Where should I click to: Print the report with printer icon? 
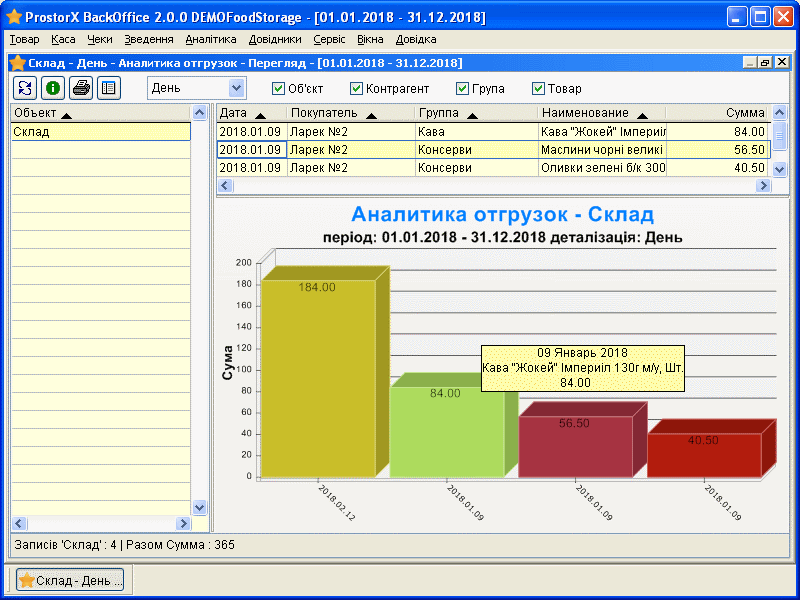click(x=81, y=88)
